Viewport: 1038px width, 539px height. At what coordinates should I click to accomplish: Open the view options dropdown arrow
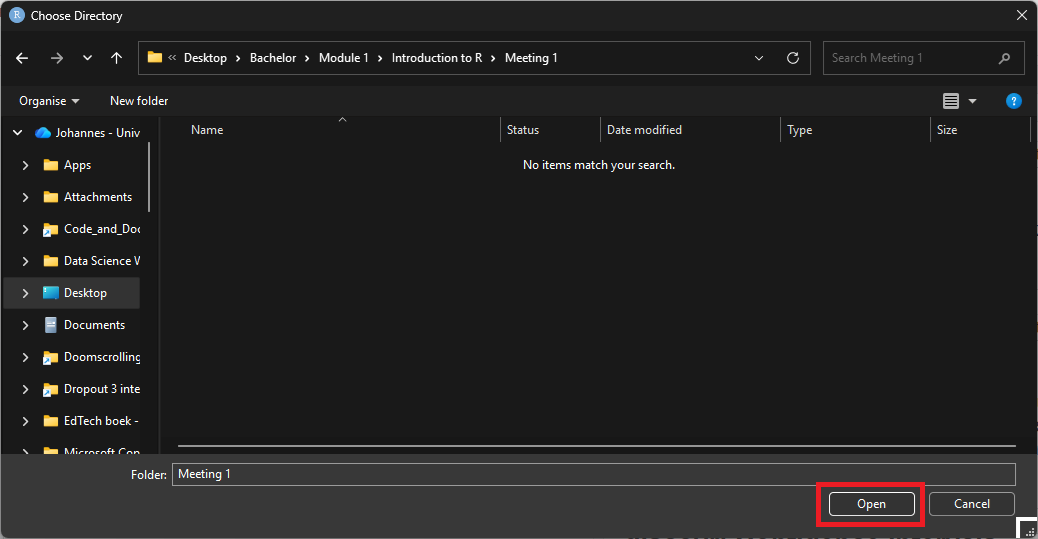click(x=972, y=101)
